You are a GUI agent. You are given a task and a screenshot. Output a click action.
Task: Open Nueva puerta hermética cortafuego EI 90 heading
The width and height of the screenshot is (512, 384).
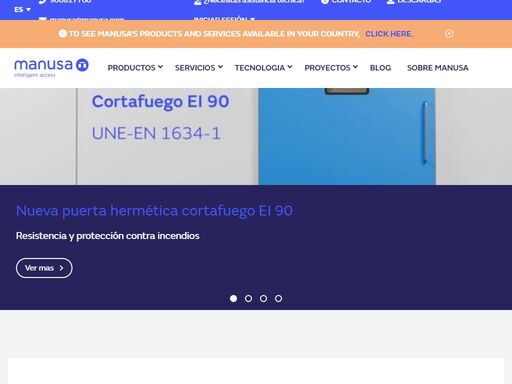(154, 211)
